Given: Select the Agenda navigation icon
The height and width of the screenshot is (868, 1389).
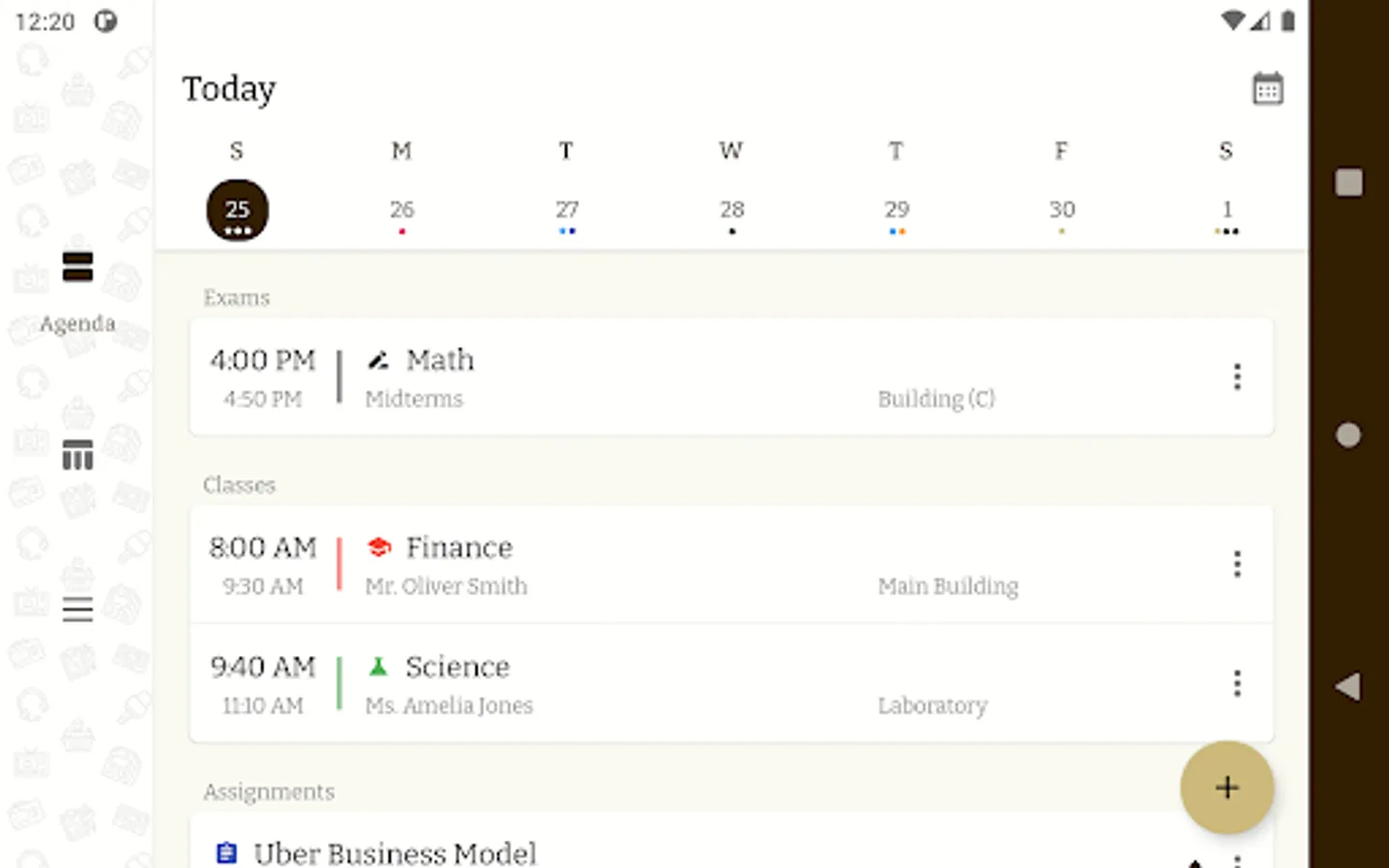Looking at the screenshot, I should click(77, 267).
